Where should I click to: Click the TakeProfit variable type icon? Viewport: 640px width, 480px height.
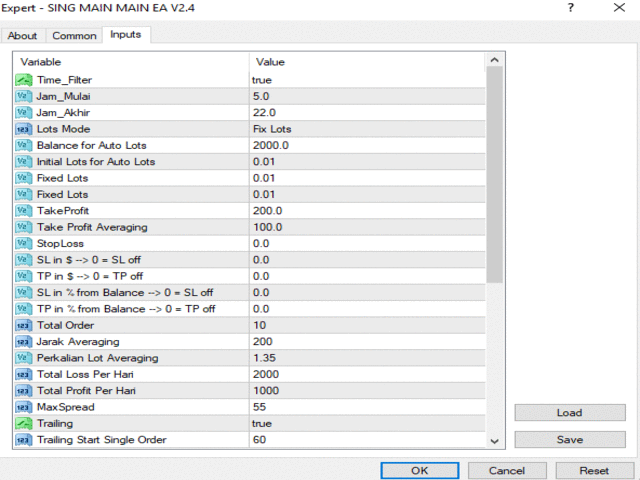pyautogui.click(x=24, y=211)
